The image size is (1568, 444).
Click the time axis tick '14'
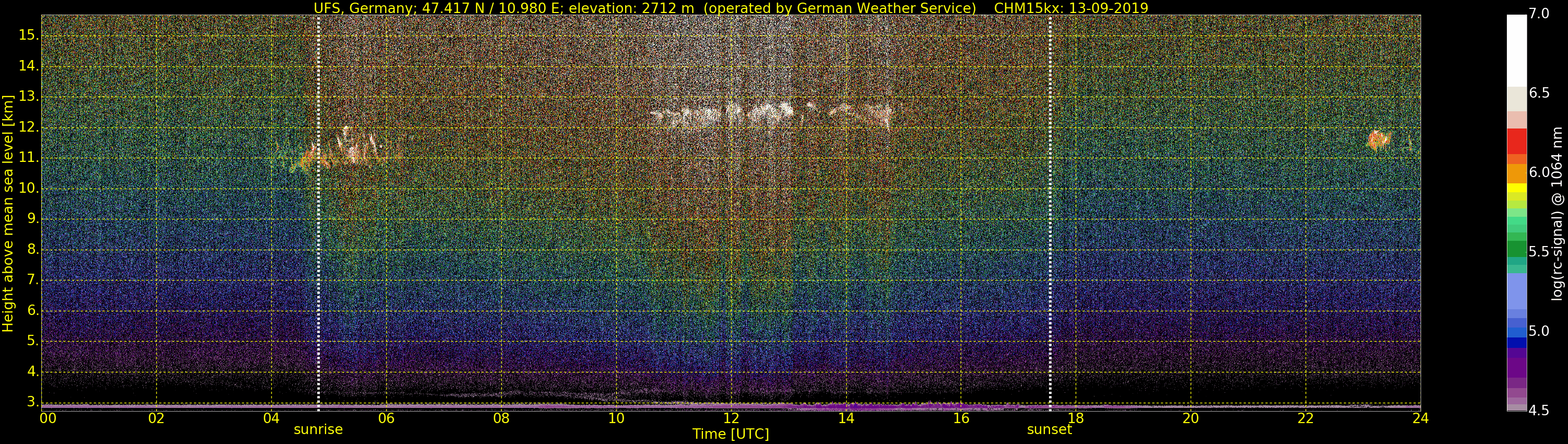point(846,418)
